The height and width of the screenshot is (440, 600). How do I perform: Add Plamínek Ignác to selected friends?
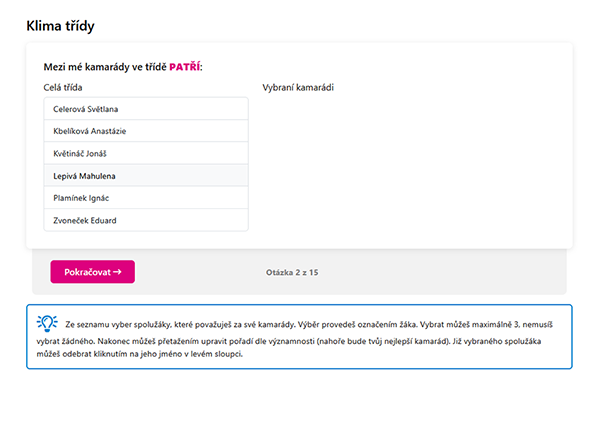pos(146,198)
